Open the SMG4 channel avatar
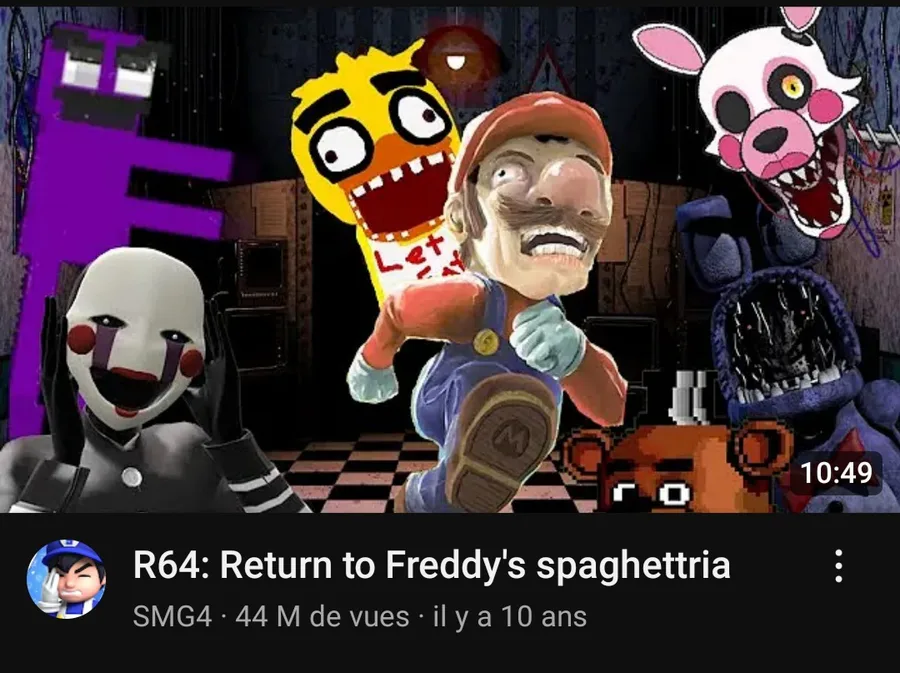 (66, 579)
